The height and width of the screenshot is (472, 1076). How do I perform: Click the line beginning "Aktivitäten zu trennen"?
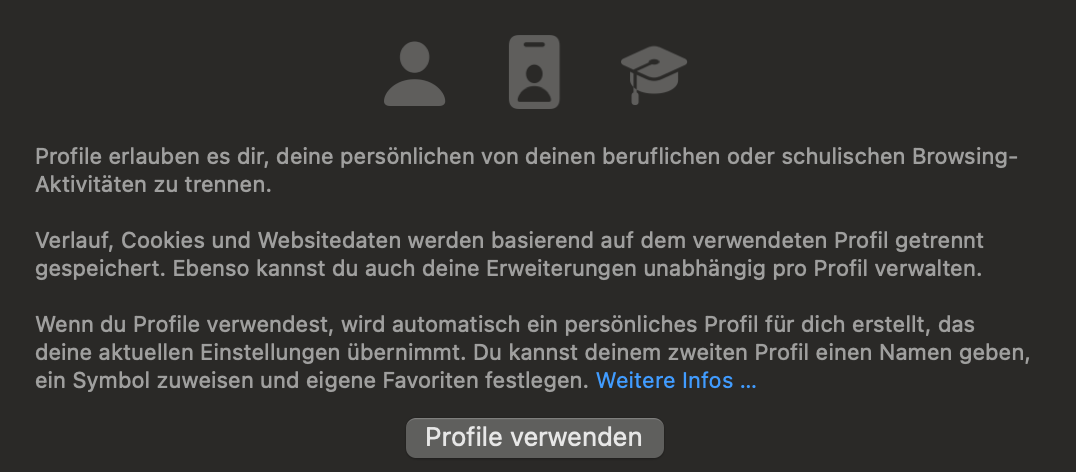click(x=154, y=185)
